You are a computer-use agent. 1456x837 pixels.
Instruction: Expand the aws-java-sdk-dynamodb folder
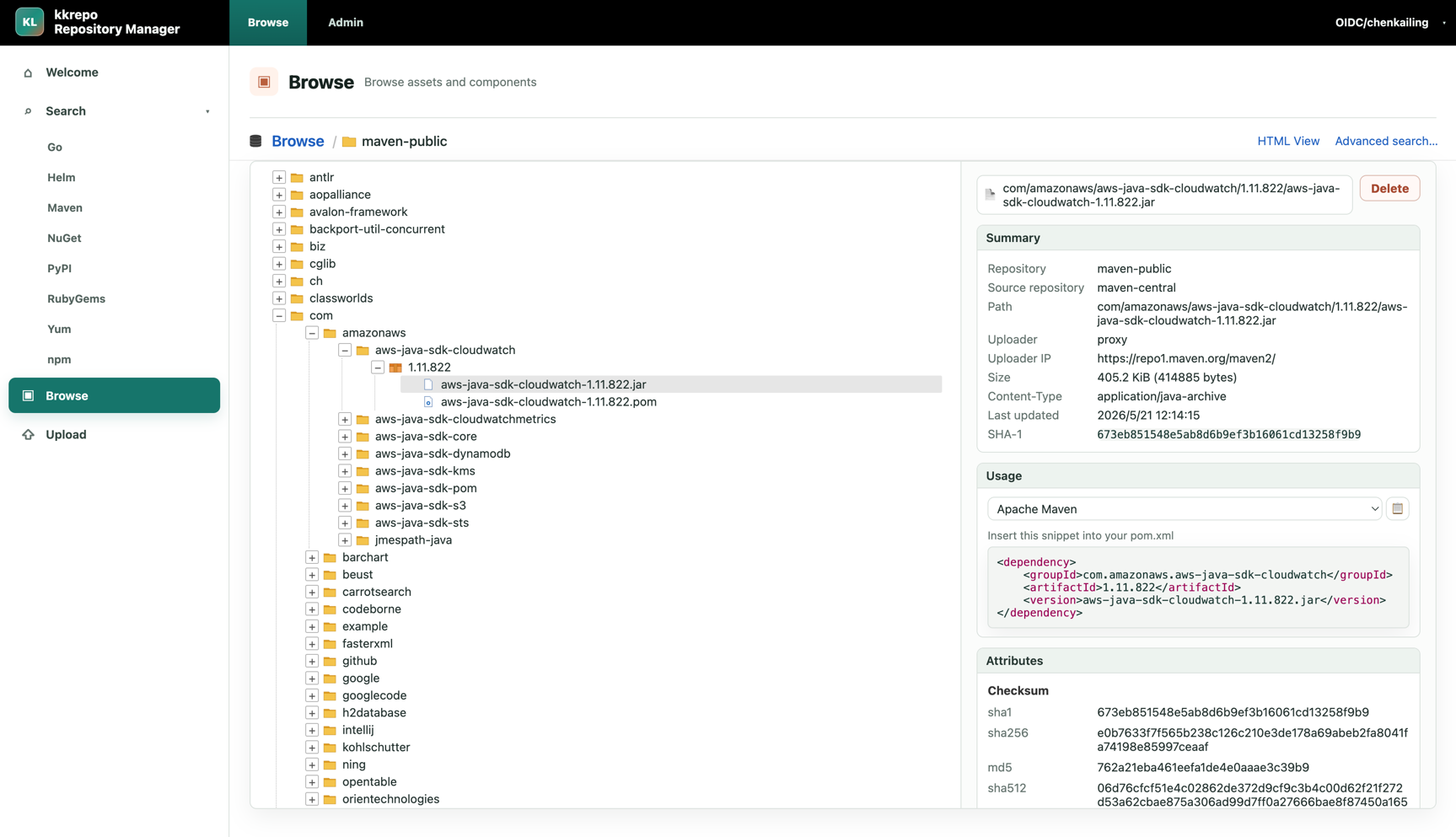(x=345, y=454)
